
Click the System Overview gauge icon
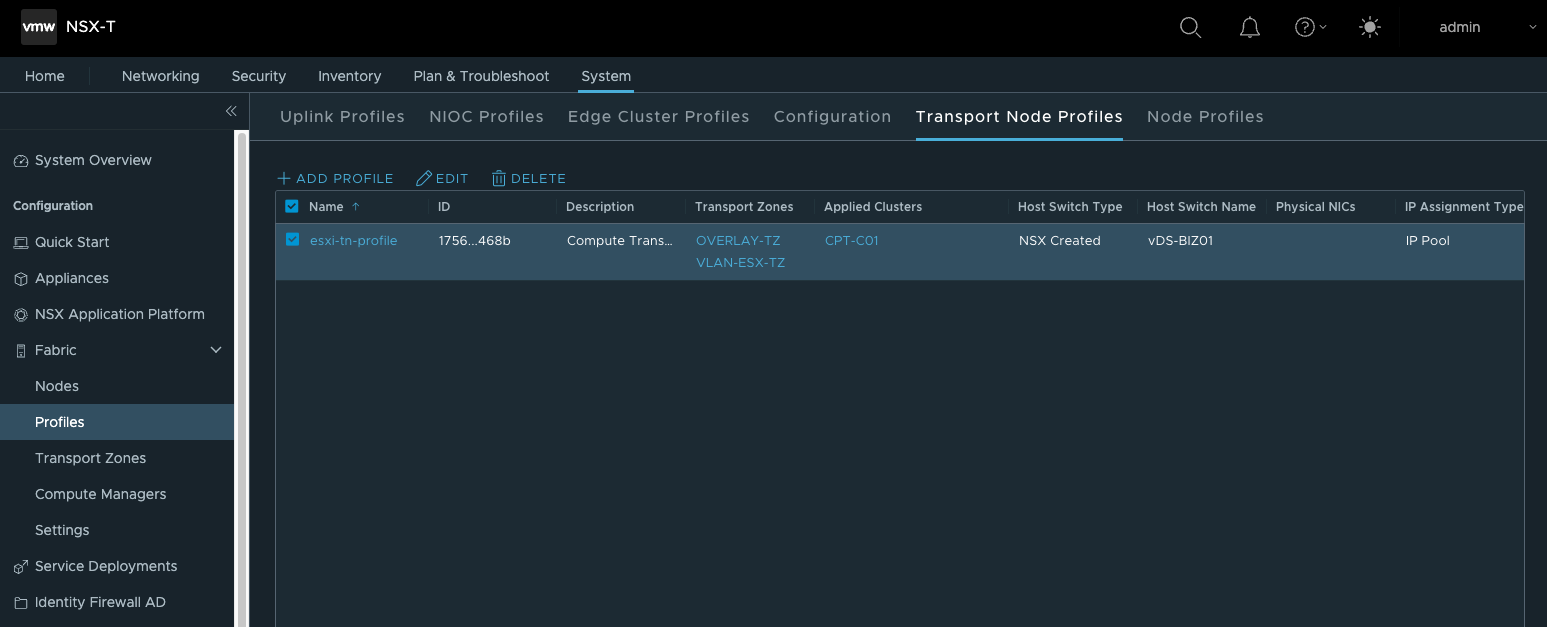tap(20, 161)
